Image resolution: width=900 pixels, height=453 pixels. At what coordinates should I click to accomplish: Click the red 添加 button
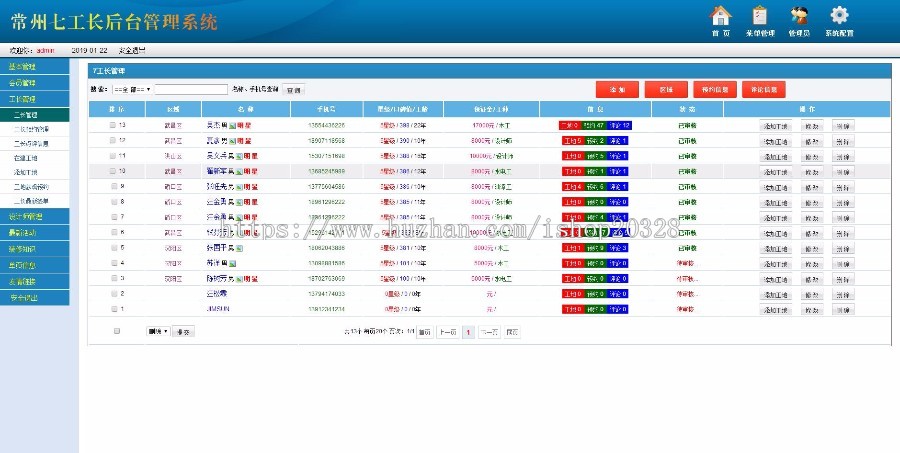click(617, 90)
